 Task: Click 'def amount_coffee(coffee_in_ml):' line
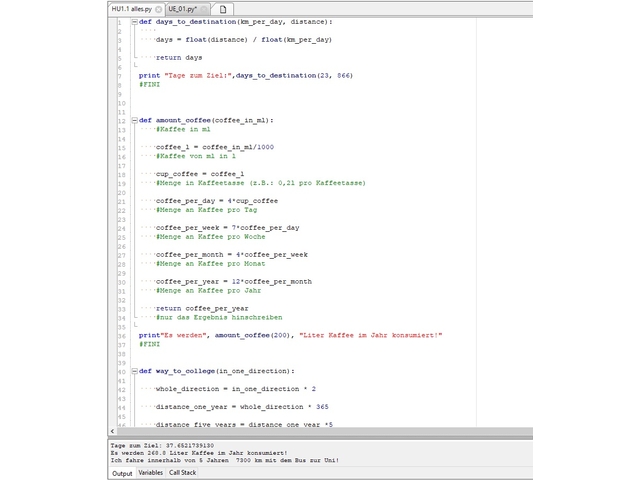206,120
